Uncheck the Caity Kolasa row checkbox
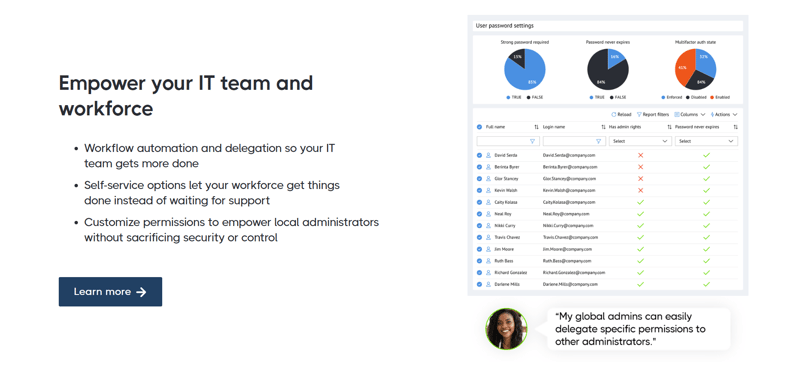Image resolution: width=800 pixels, height=372 pixels. tap(479, 202)
